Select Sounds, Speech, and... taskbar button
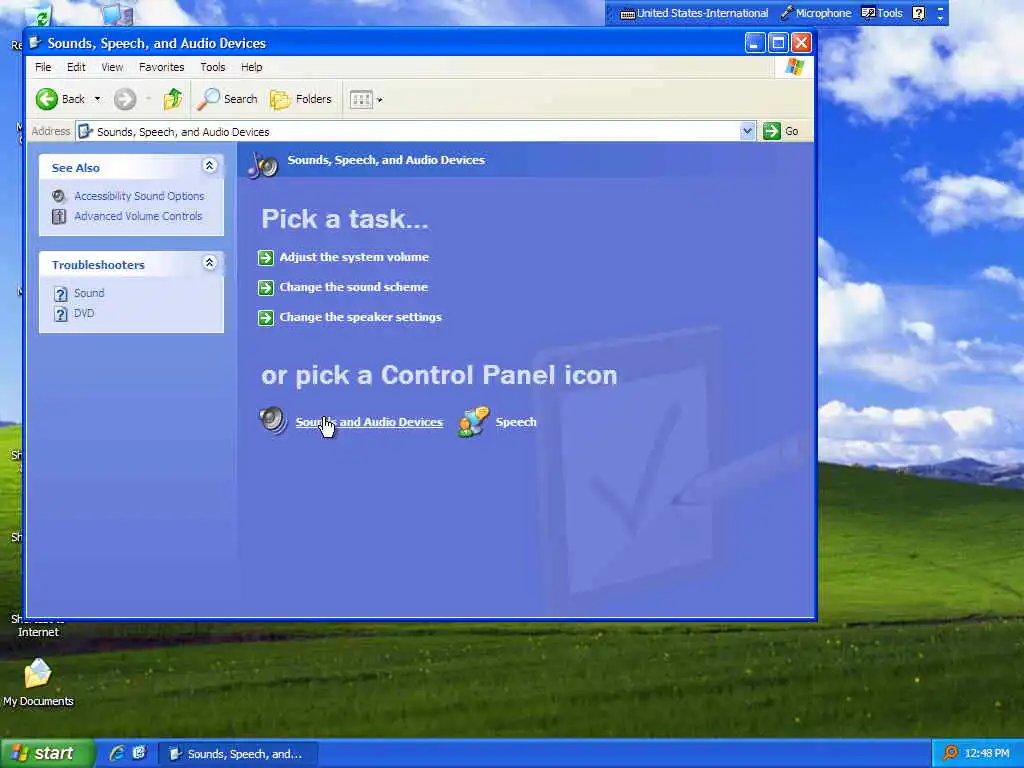Image resolution: width=1024 pixels, height=768 pixels. 238,754
